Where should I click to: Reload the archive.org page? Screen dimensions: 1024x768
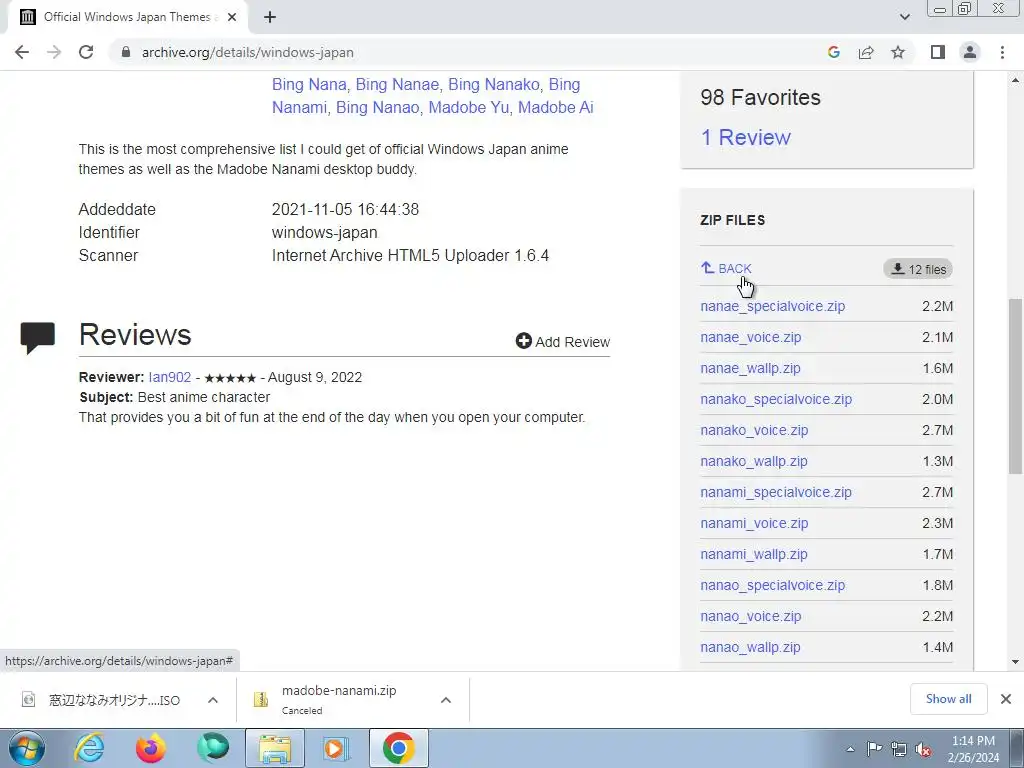(86, 52)
